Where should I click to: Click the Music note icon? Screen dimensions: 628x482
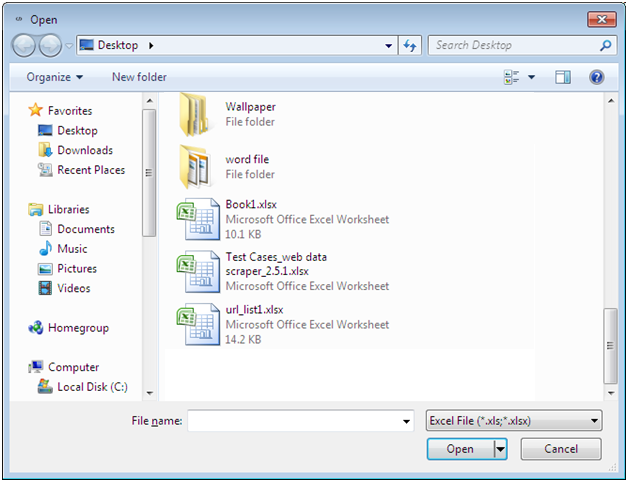(45, 248)
